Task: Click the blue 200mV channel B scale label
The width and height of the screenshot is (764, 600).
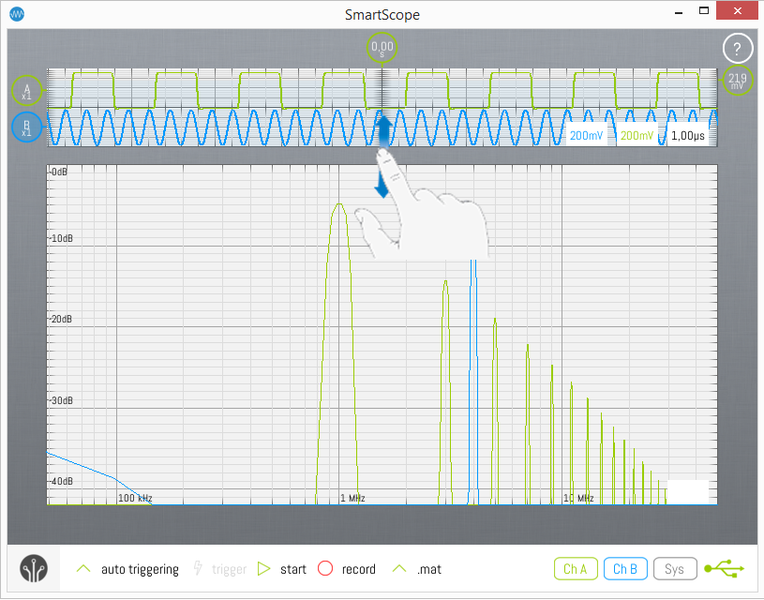Action: coord(586,136)
